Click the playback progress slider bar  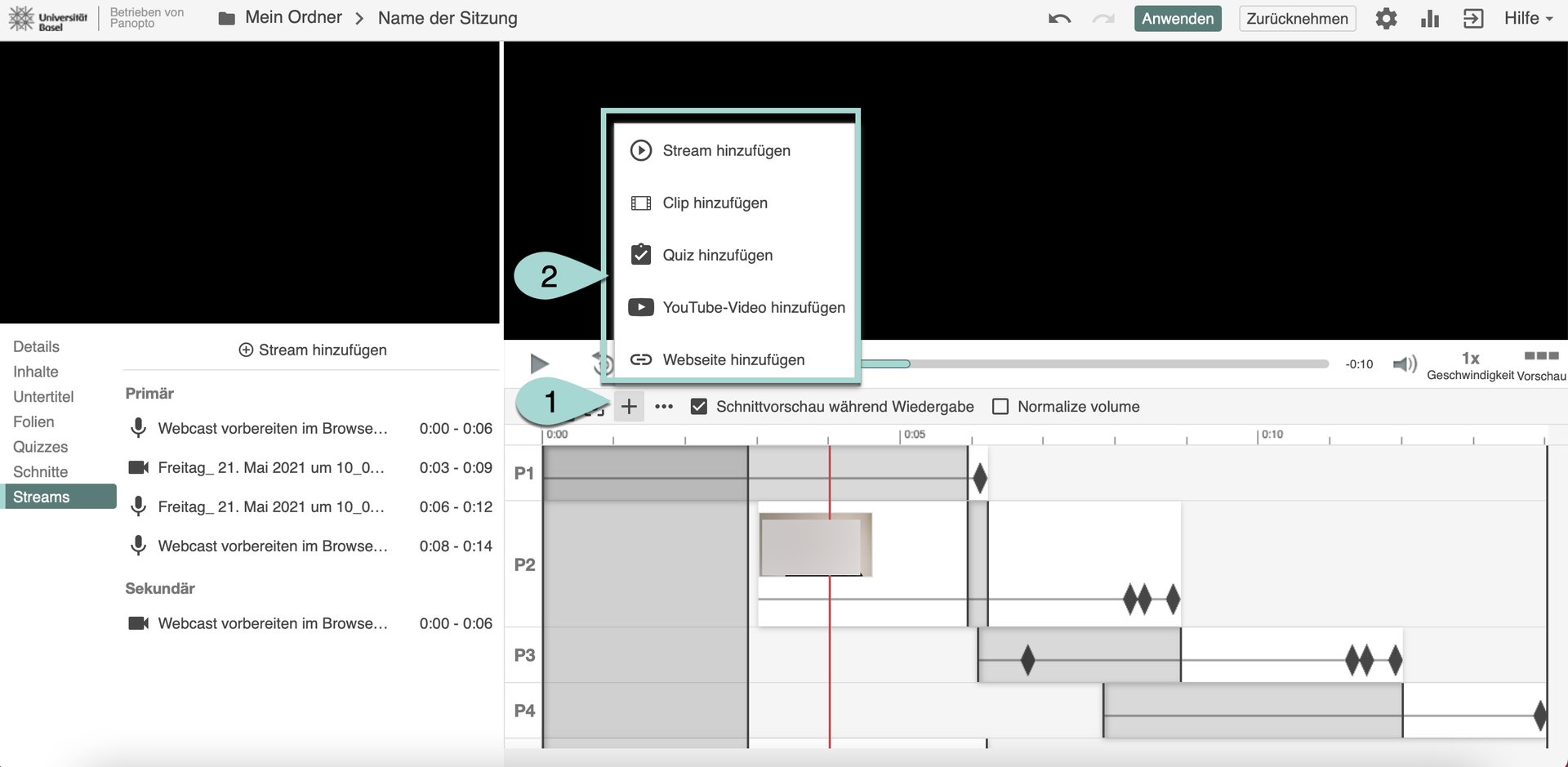1119,364
